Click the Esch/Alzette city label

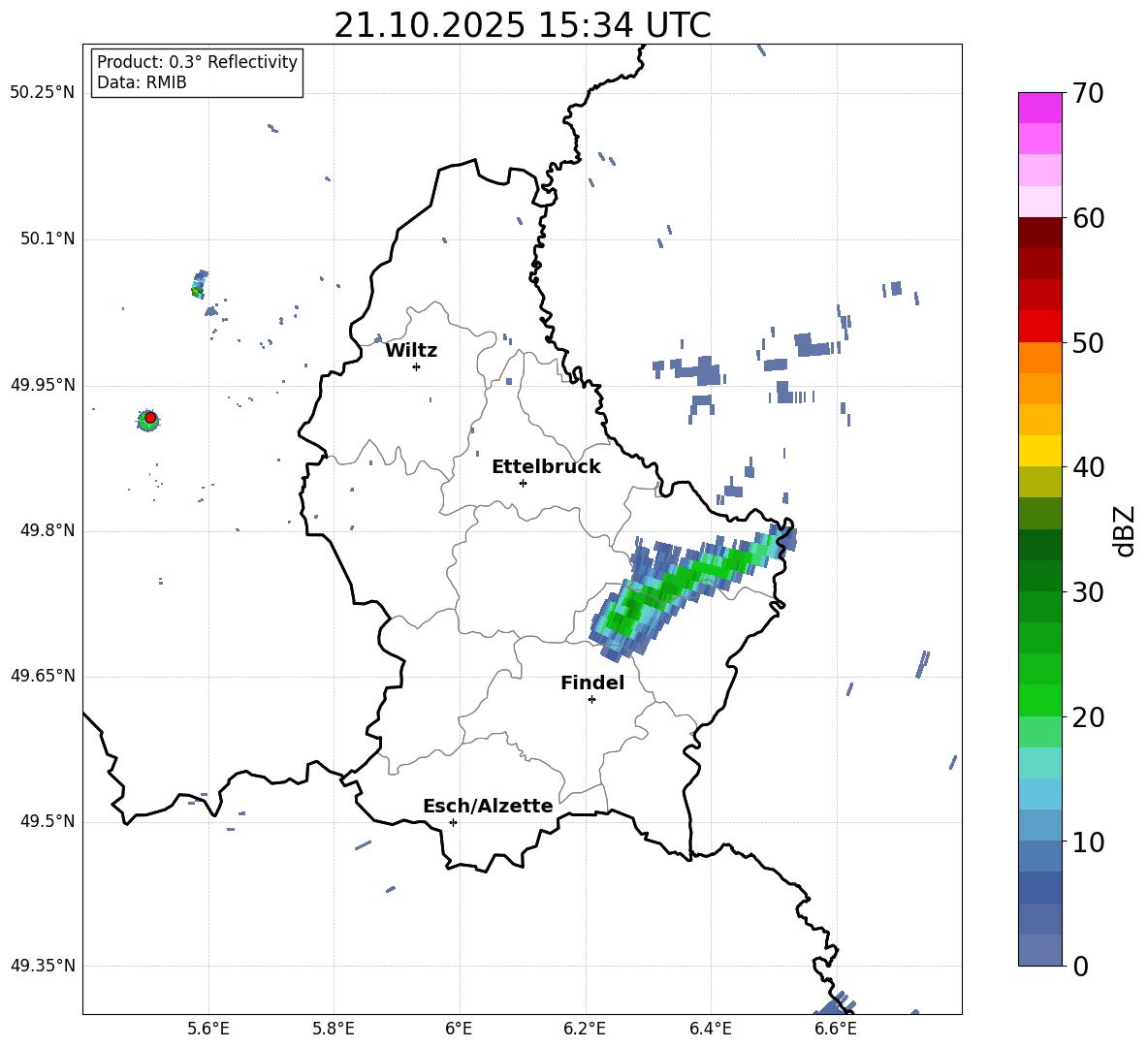489,806
